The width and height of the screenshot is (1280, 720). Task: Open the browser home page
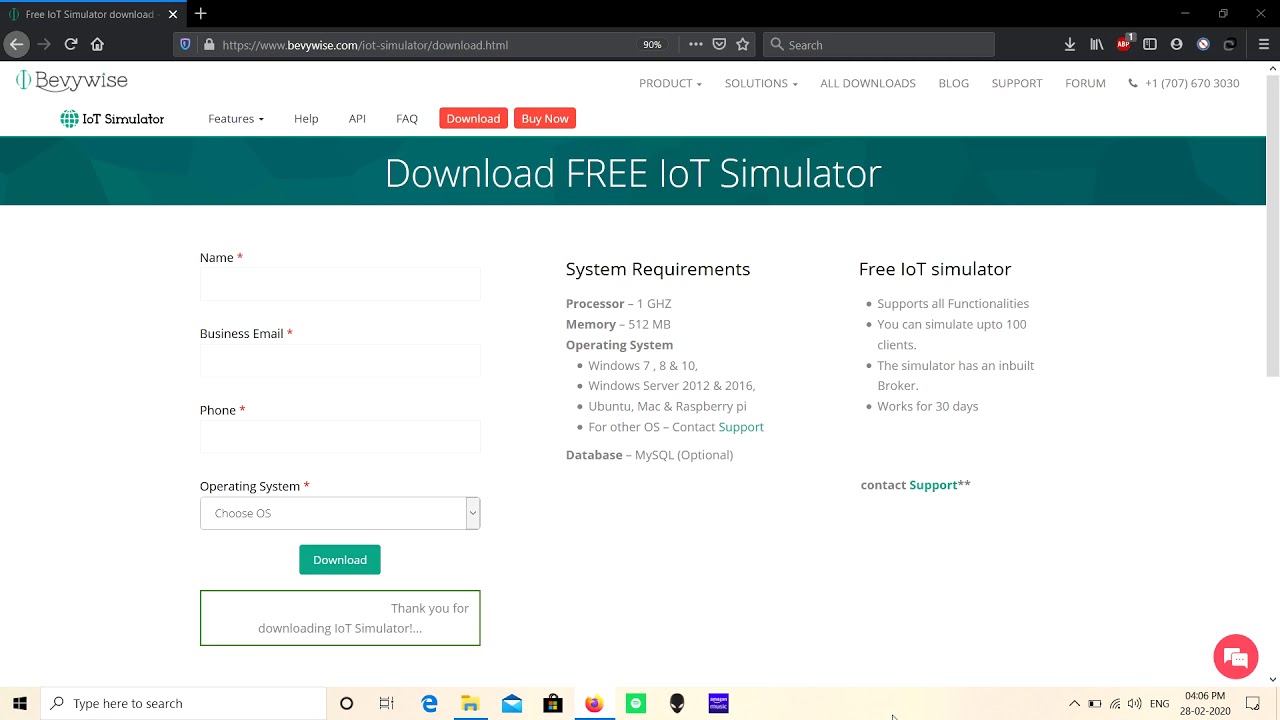coord(97,44)
